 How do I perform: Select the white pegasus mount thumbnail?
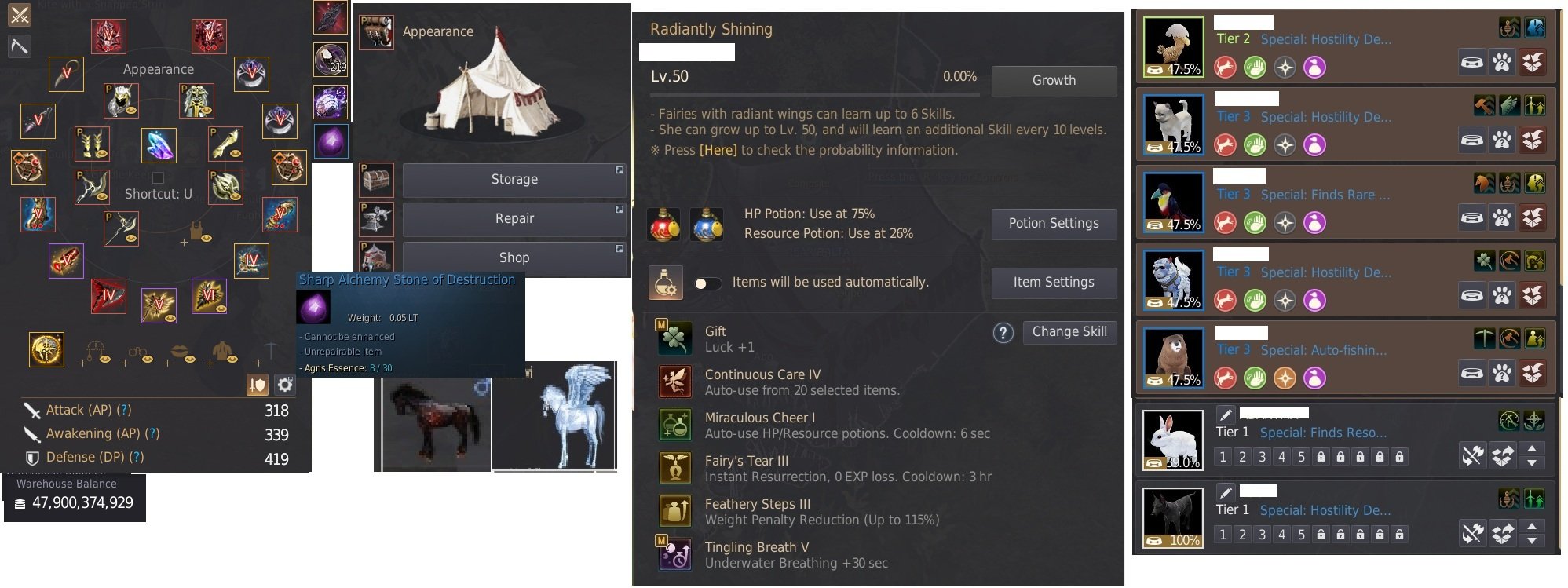tap(554, 416)
